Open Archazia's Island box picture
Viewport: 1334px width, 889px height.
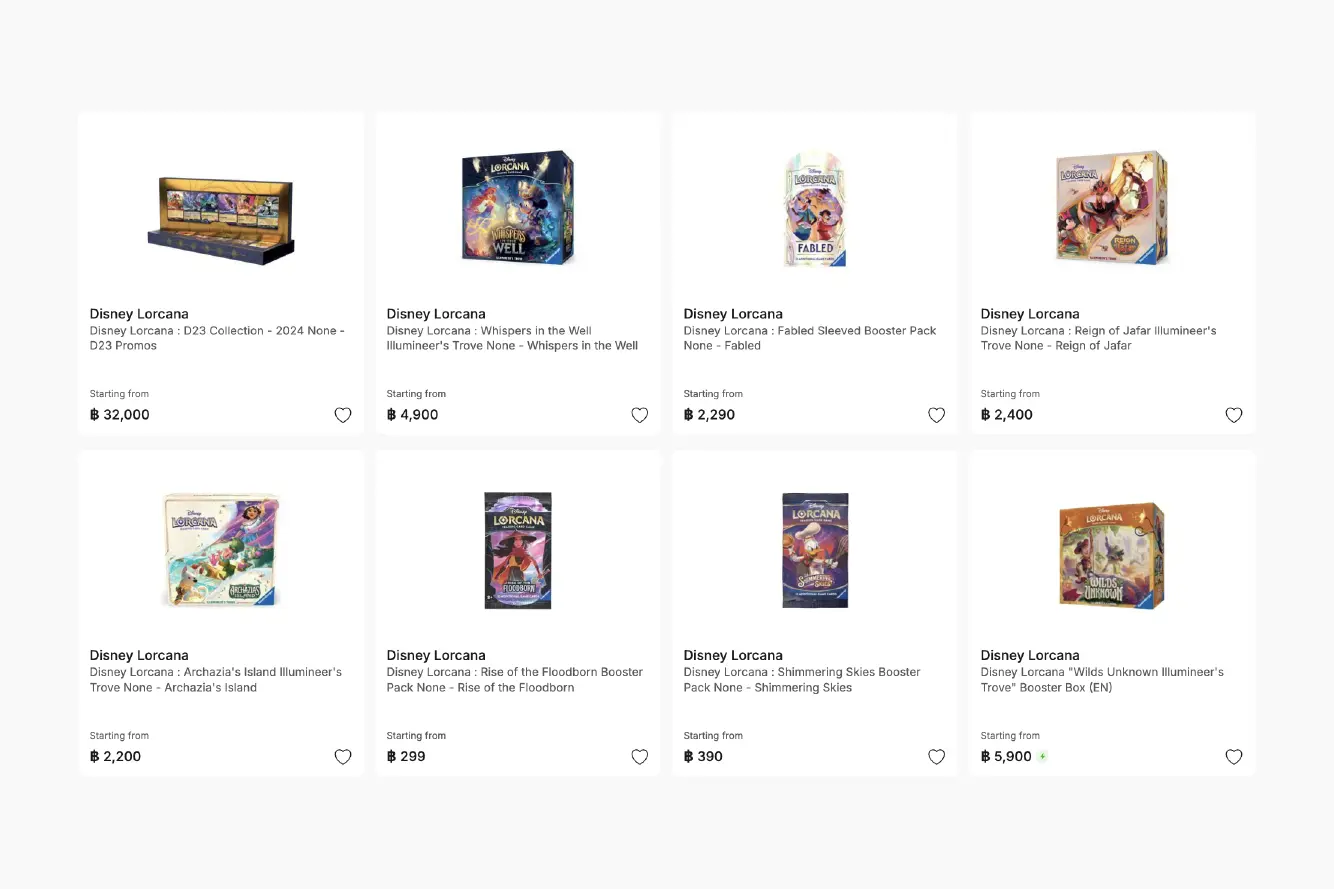click(x=222, y=549)
